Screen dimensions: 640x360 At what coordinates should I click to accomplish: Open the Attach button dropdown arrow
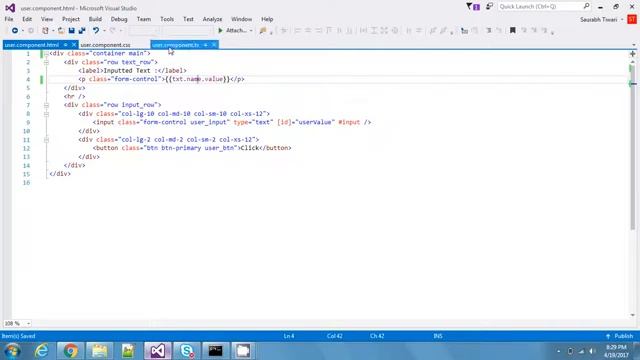pos(251,31)
